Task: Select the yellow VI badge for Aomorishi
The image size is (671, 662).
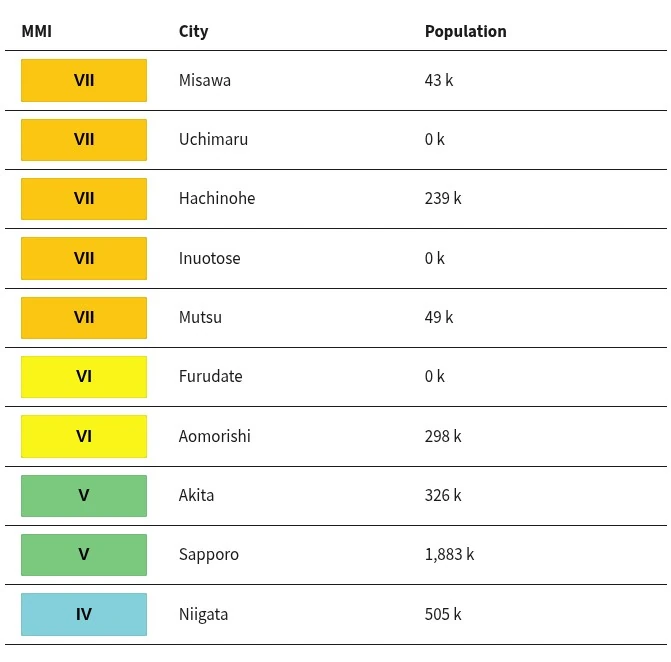Action: [84, 436]
